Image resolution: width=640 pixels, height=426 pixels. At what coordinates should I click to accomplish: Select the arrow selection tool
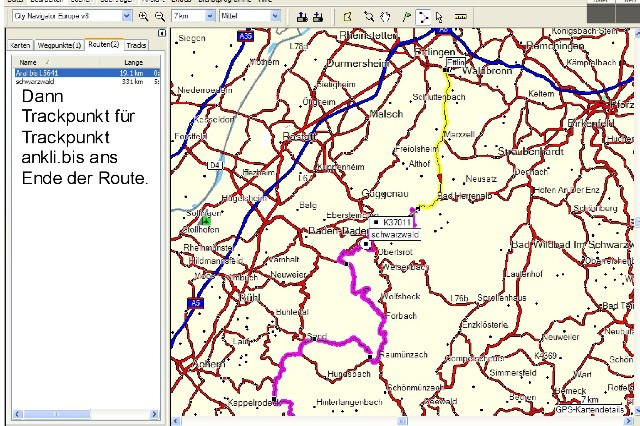click(438, 17)
